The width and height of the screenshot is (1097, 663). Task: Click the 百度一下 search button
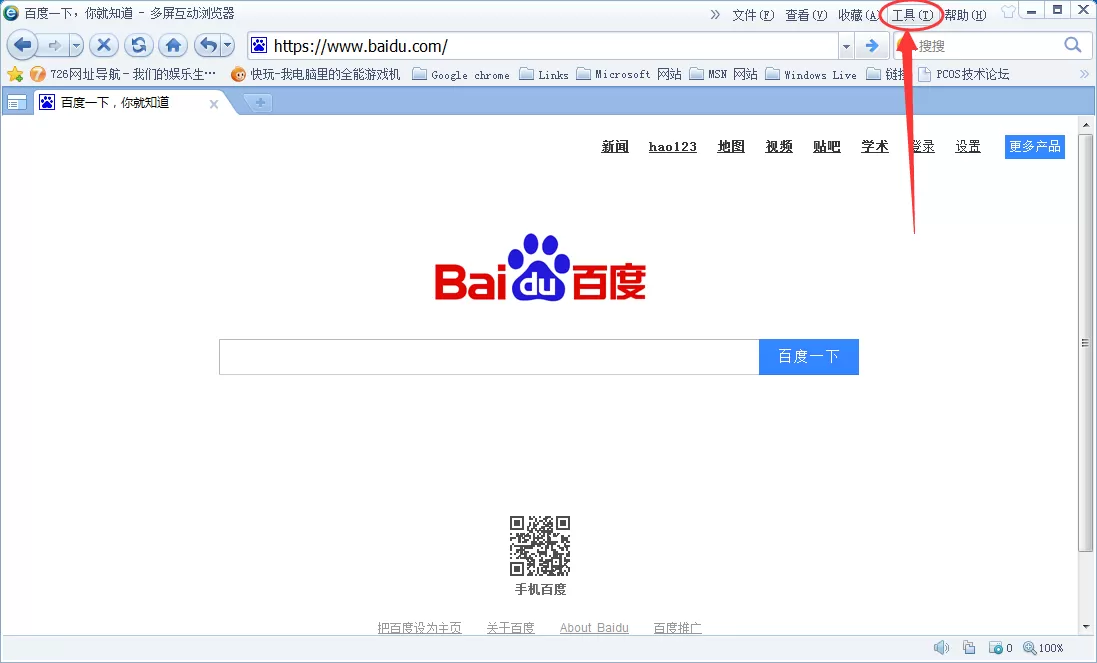[809, 357]
